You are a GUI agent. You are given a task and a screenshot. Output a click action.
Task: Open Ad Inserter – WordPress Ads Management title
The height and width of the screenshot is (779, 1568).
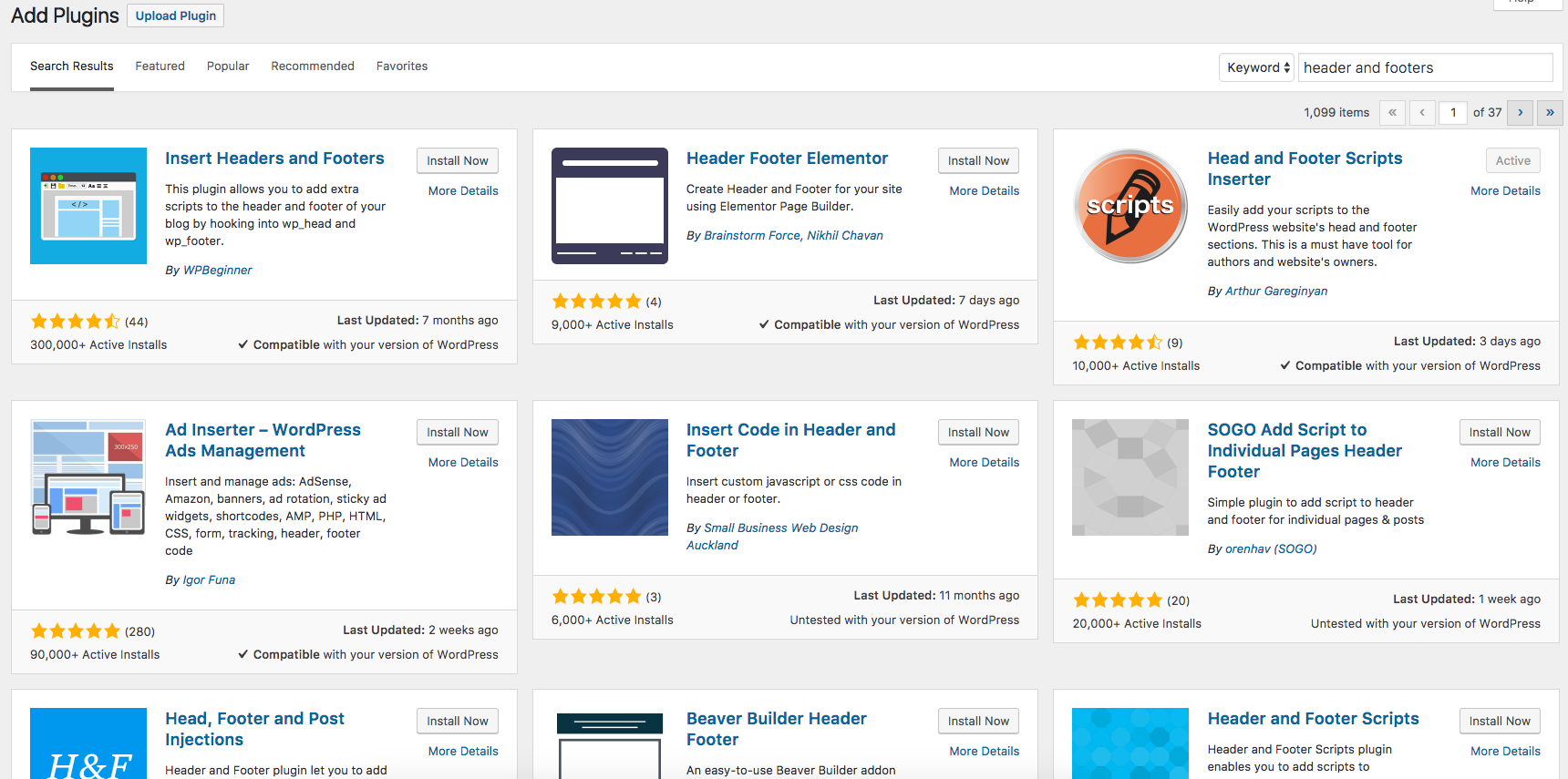(263, 440)
